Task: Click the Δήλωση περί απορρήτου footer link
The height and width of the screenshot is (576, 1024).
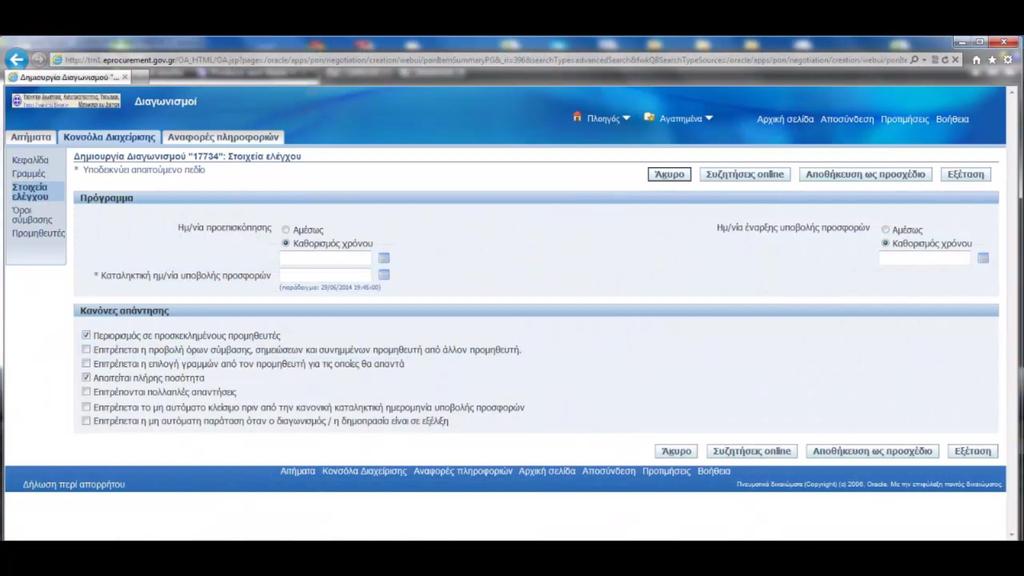Action: coord(74,485)
